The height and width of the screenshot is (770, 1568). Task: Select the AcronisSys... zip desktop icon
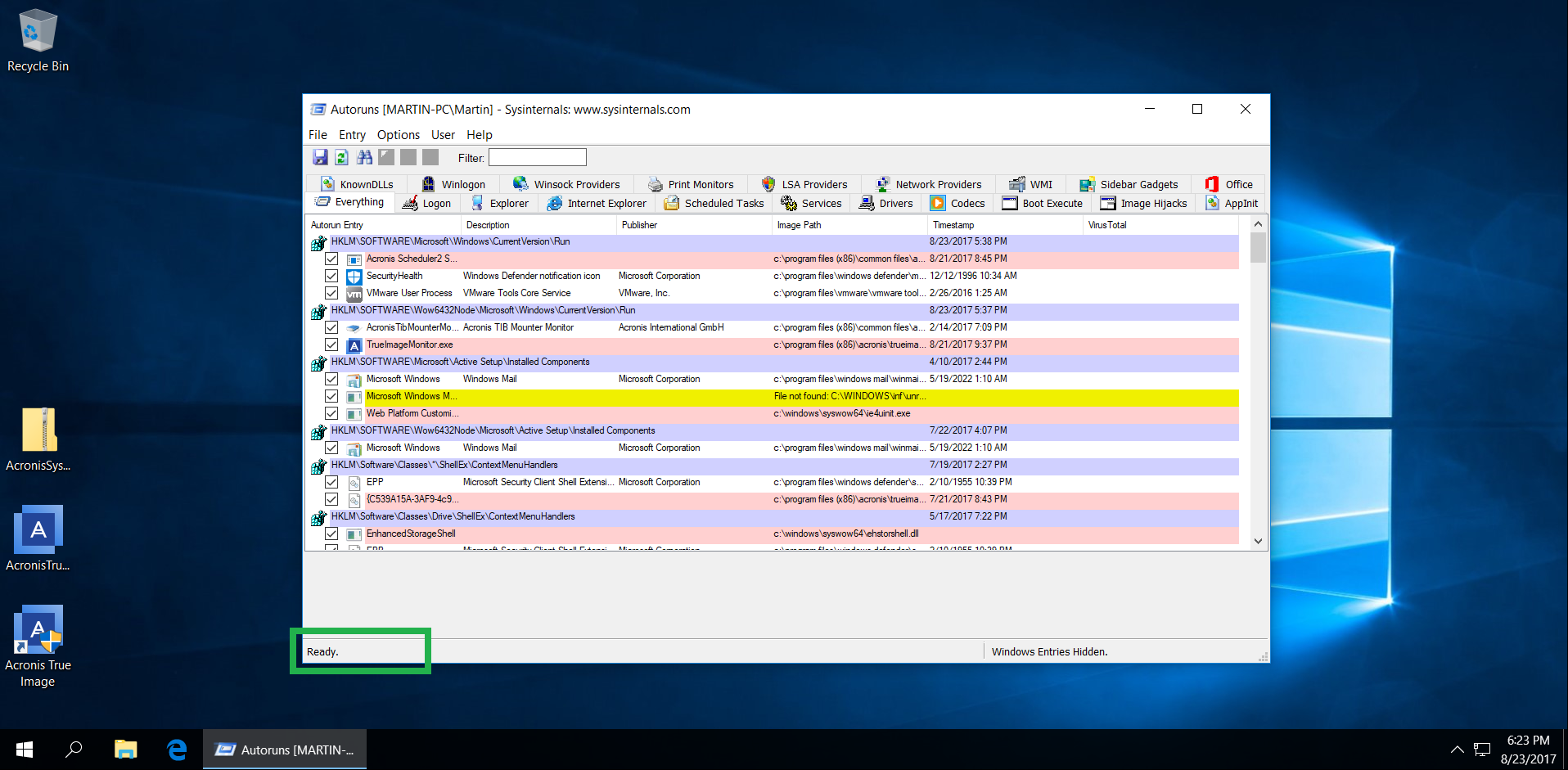[x=38, y=439]
